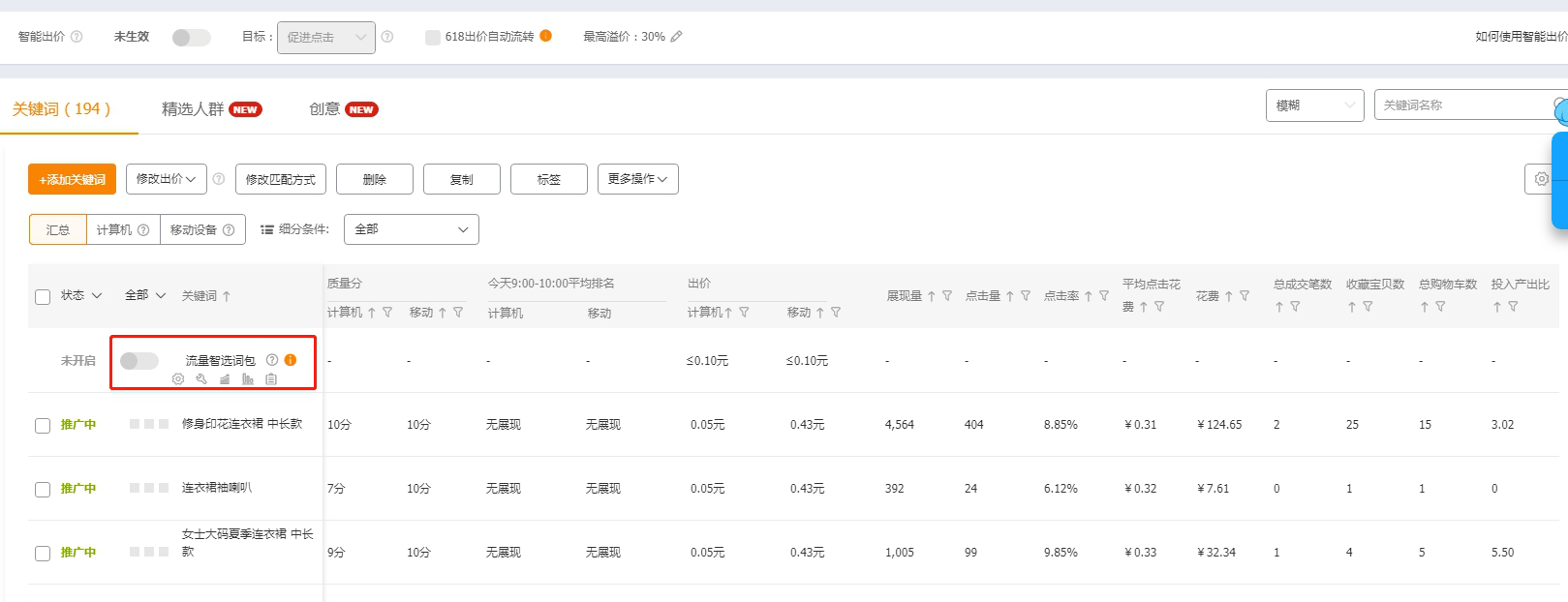Viewport: 1568px width, 602px height.
Task: Enable the 流量智选词包 toggle switch
Action: 138,361
